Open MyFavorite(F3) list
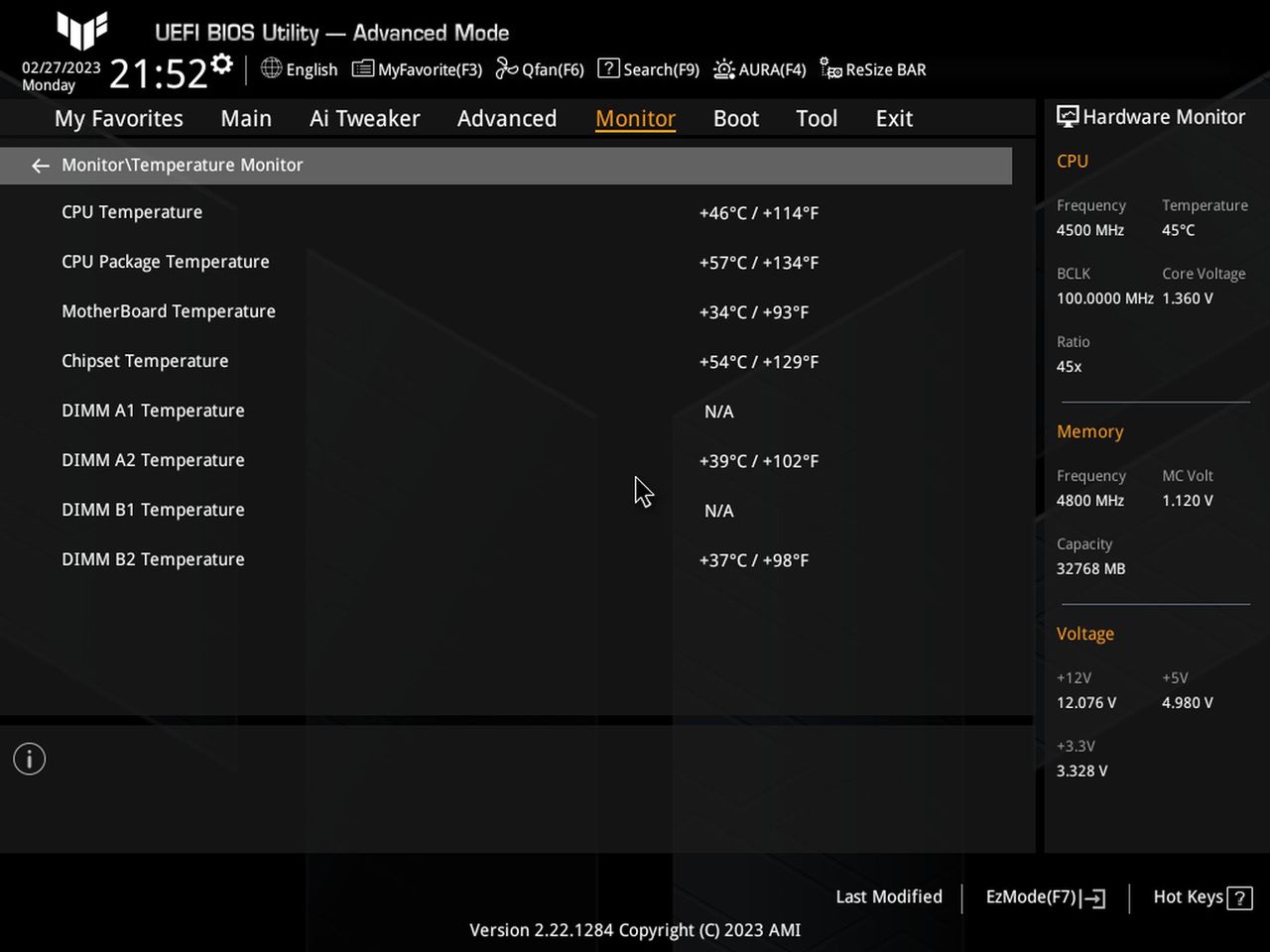1270x952 pixels. click(417, 69)
